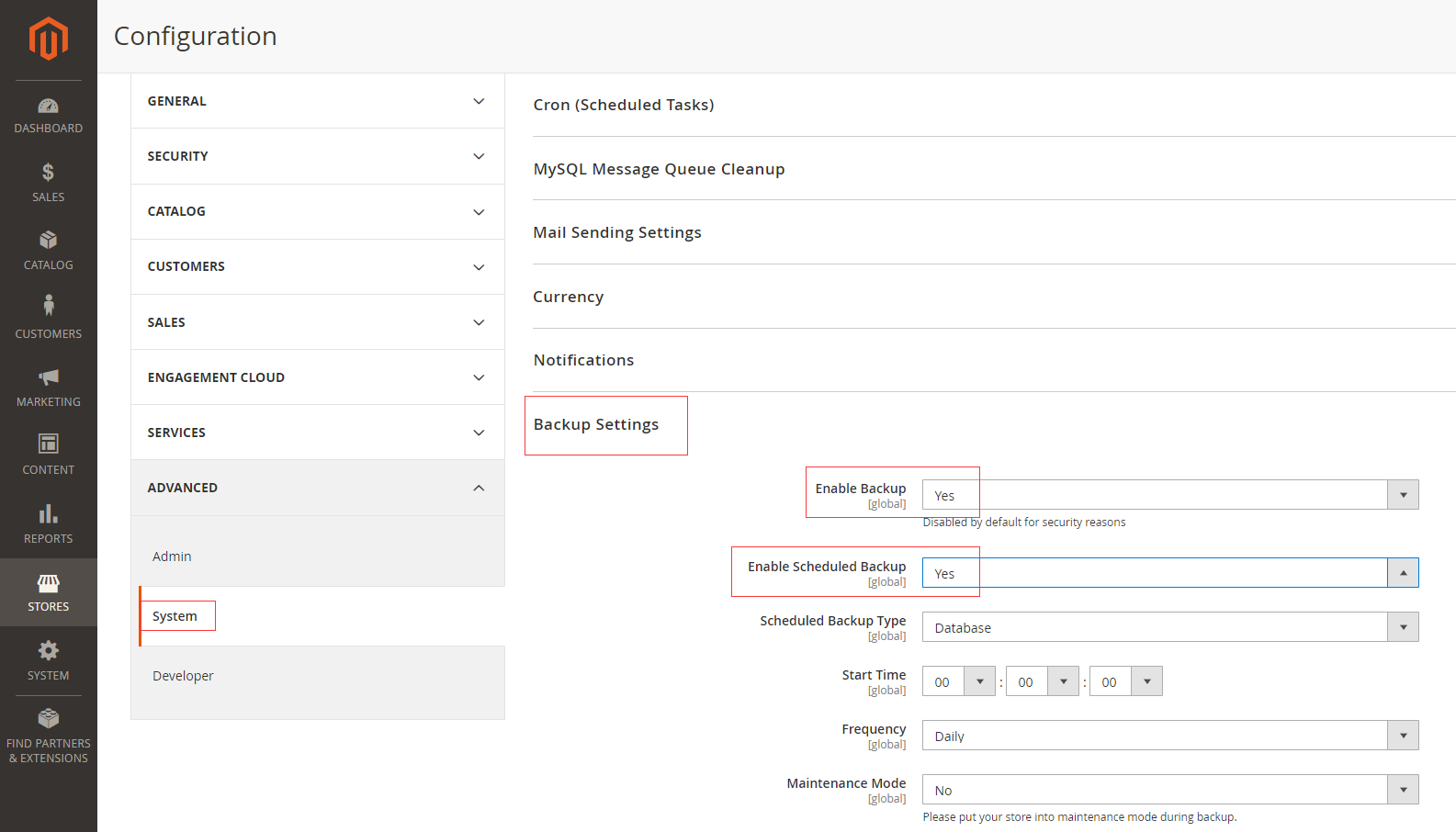Open Find Partners & Extensions icon
The height and width of the screenshot is (832, 1456).
point(49,718)
